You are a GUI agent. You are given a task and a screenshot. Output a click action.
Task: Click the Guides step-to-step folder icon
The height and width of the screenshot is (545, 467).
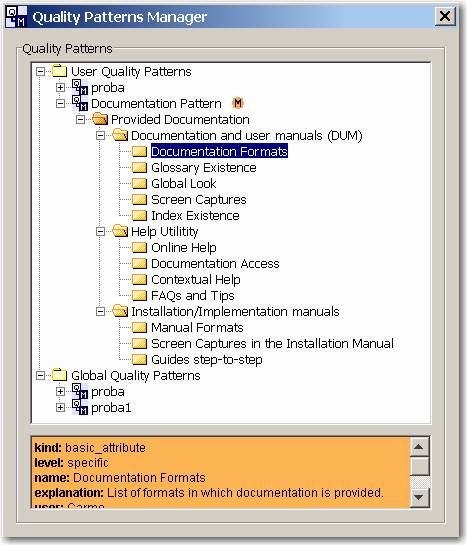click(x=139, y=359)
